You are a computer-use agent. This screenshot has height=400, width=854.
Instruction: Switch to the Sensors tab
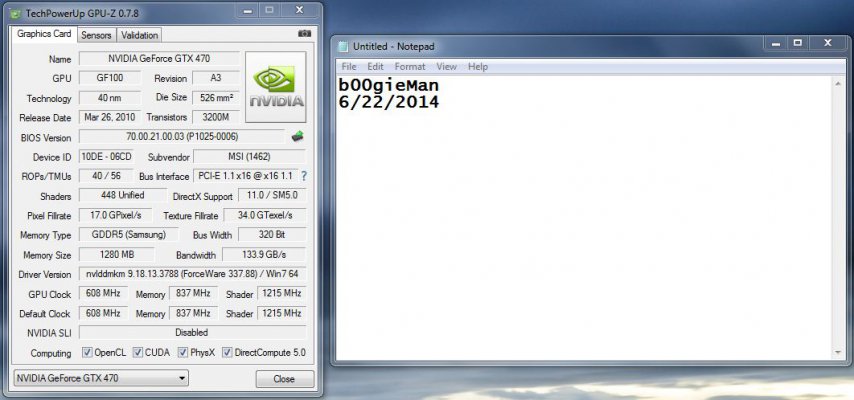96,35
